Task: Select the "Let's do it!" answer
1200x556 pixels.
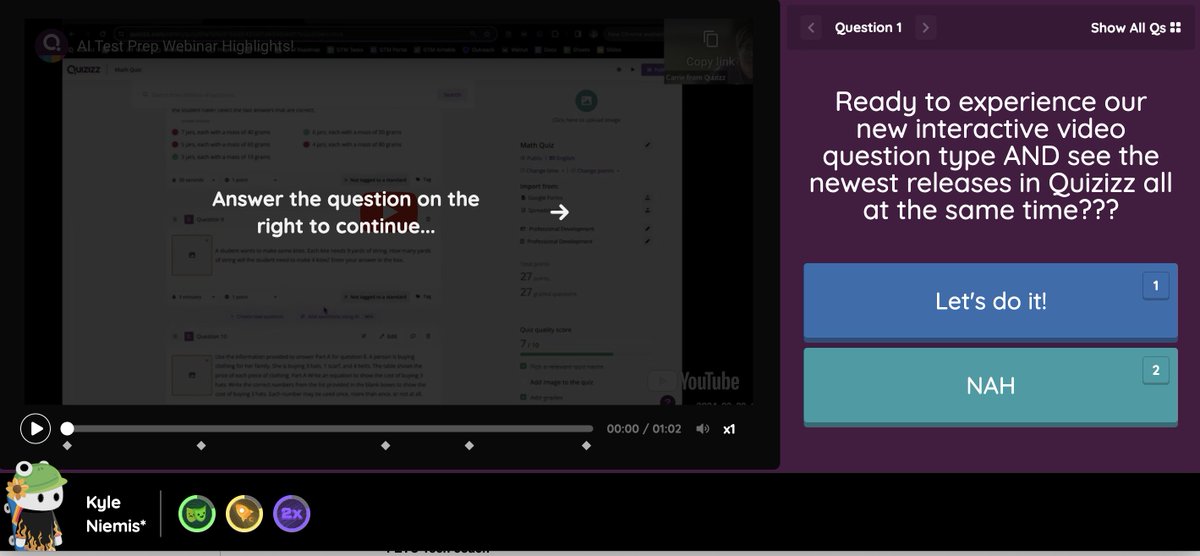Action: [991, 301]
